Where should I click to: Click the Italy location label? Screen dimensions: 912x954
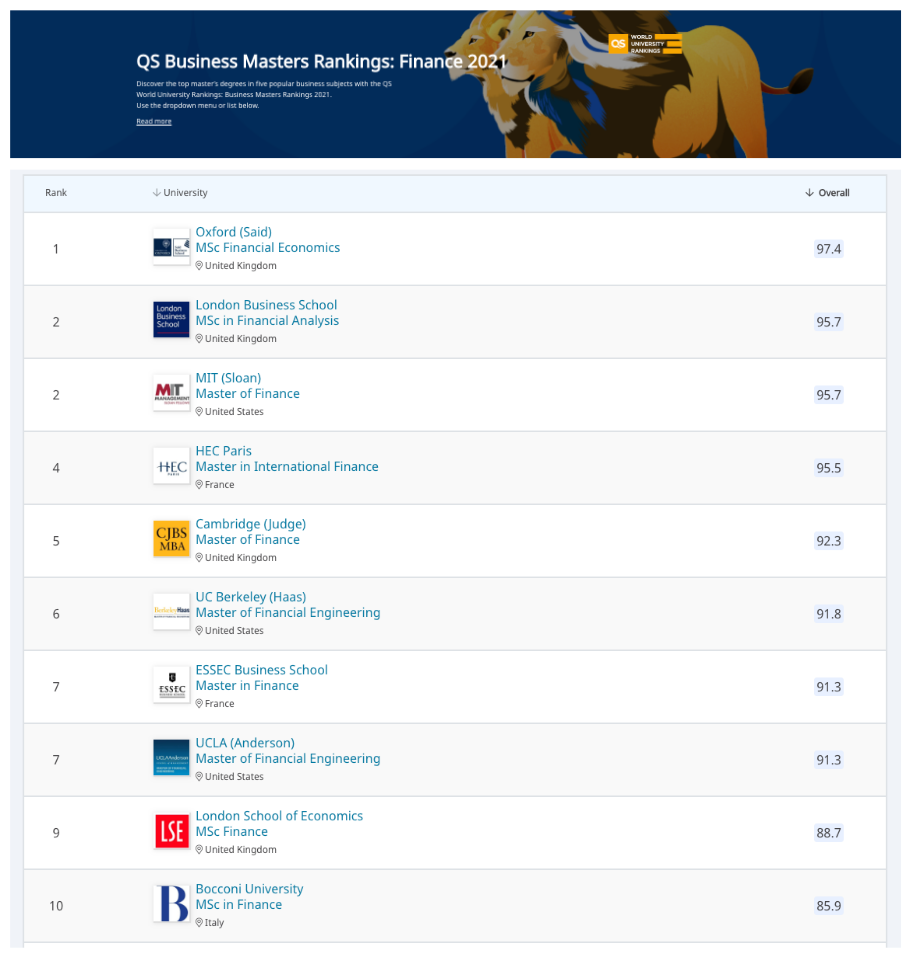[x=210, y=922]
